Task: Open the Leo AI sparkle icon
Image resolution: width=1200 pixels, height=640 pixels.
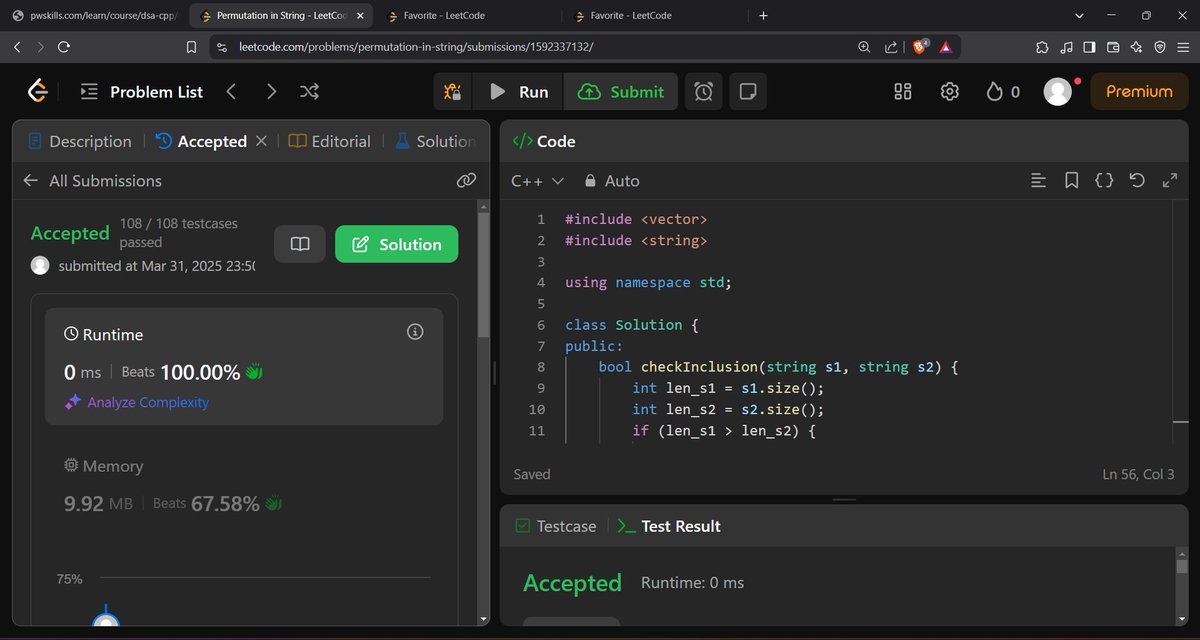Action: coord(1137,47)
